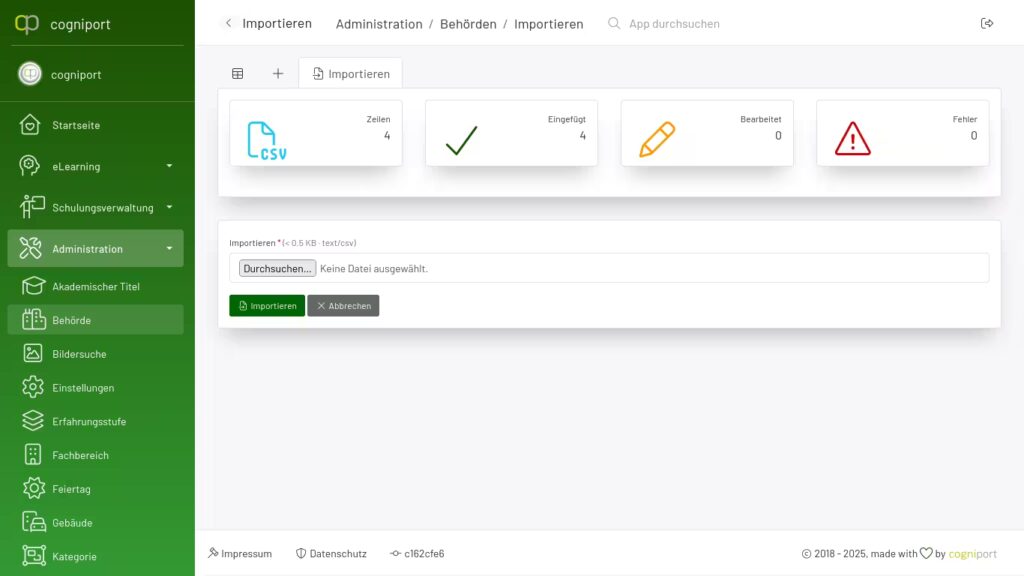The height and width of the screenshot is (576, 1024).
Task: Click the cogniport logo in sidebar header
Action: pyautogui.click(x=28, y=24)
